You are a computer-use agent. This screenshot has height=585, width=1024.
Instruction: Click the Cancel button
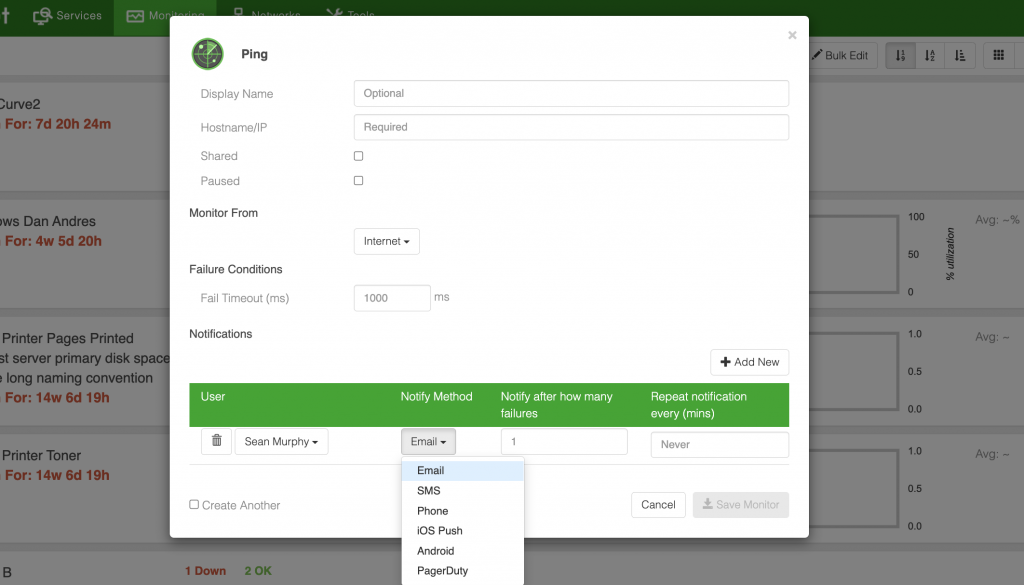point(658,505)
